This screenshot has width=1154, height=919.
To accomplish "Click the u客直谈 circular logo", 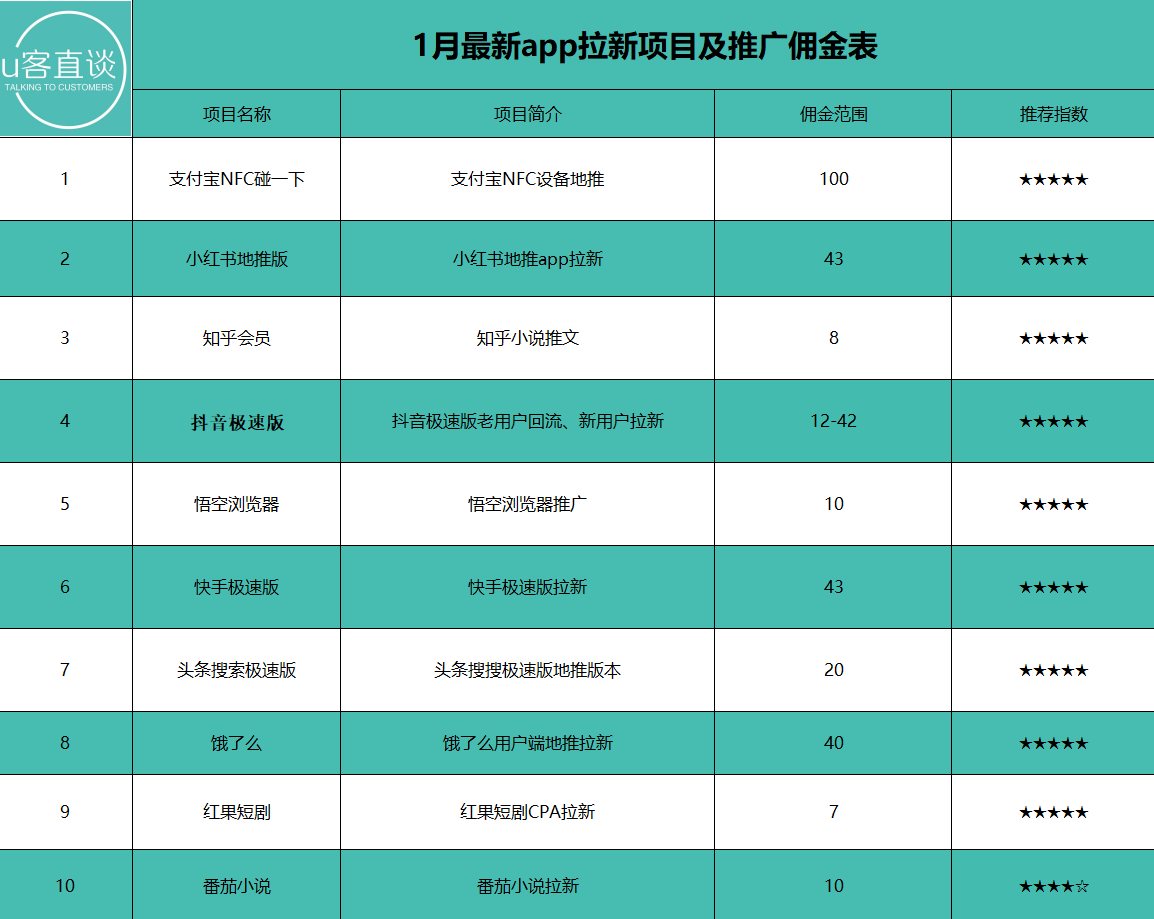I will (66, 69).
